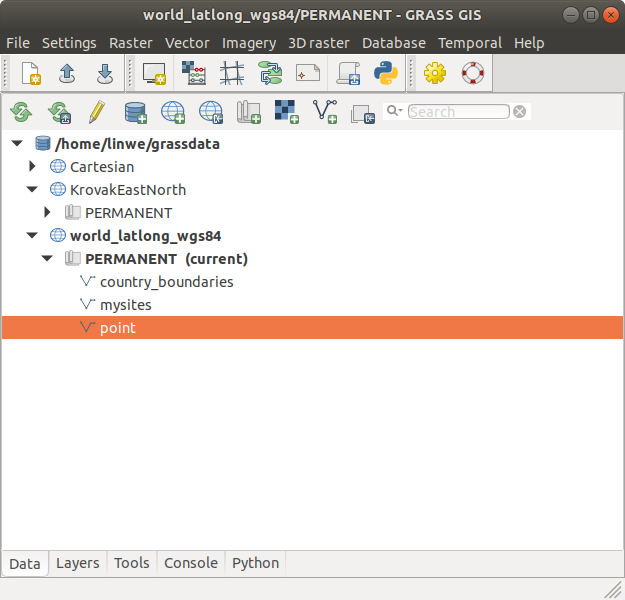The height and width of the screenshot is (600, 625).
Task: Open existing workspace file
Action: click(x=68, y=74)
